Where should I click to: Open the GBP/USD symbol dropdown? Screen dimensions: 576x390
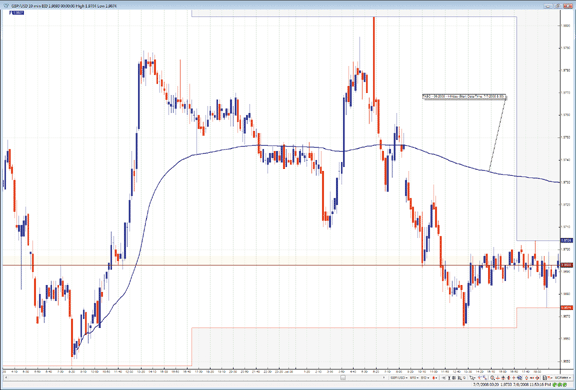[x=399, y=378]
